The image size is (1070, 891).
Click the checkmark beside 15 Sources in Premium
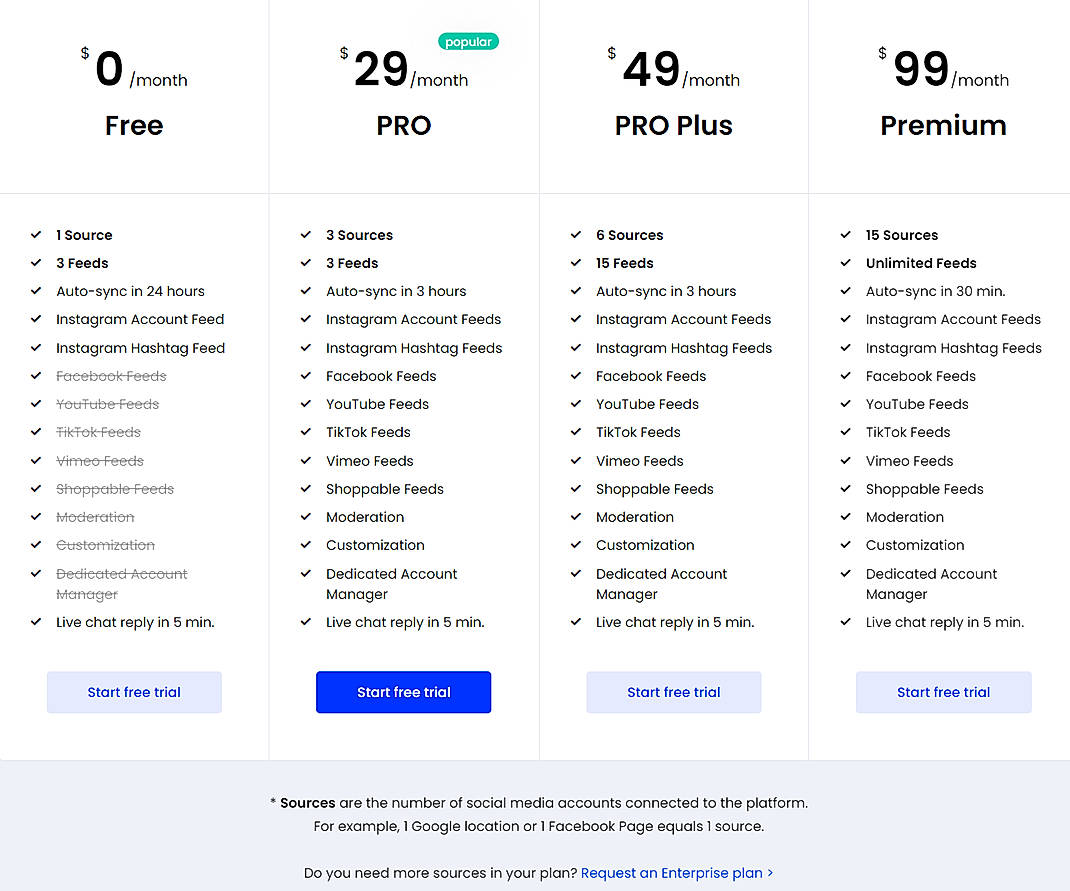tap(846, 235)
